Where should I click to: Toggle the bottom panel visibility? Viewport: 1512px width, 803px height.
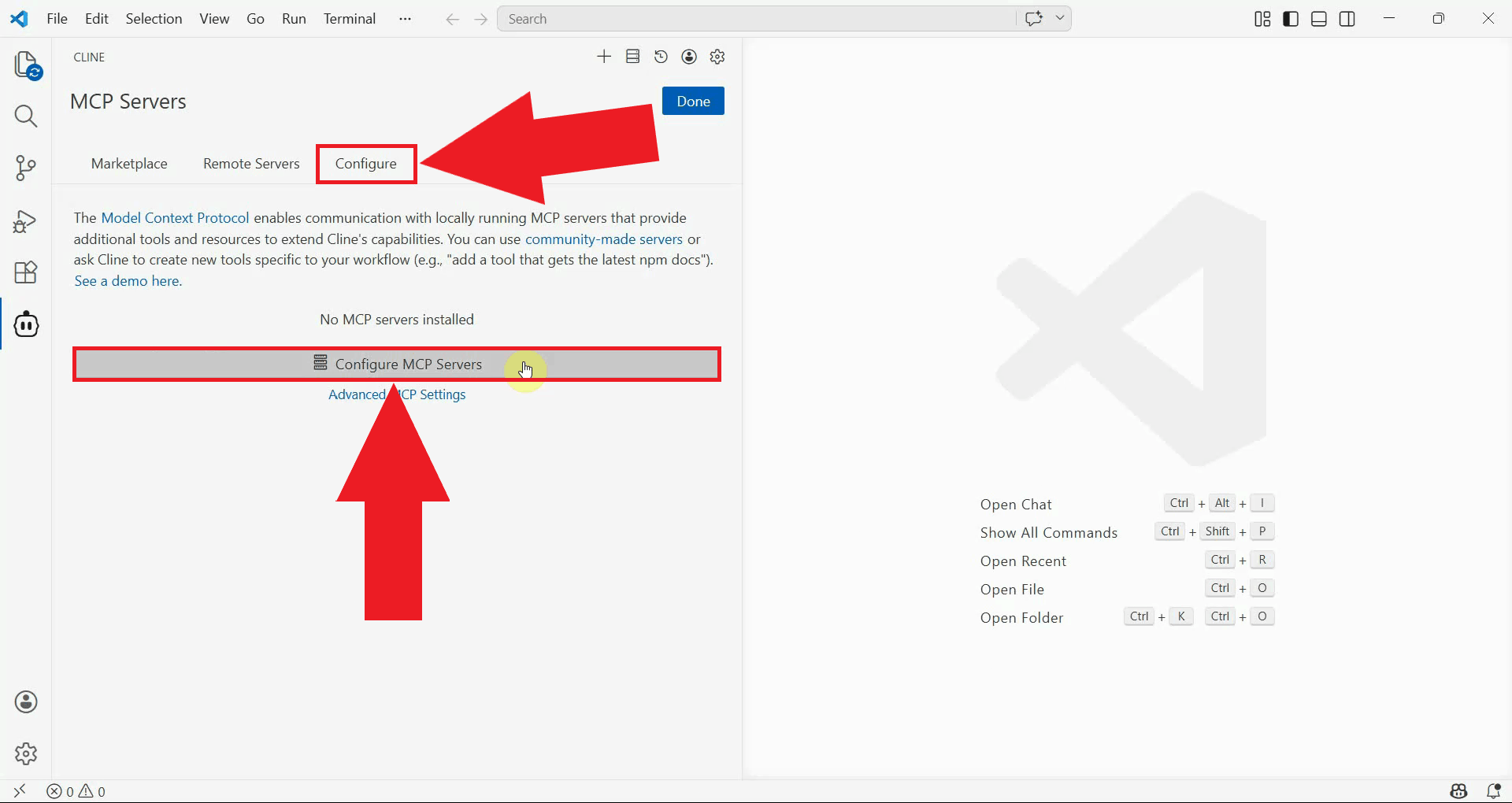coord(1319,19)
